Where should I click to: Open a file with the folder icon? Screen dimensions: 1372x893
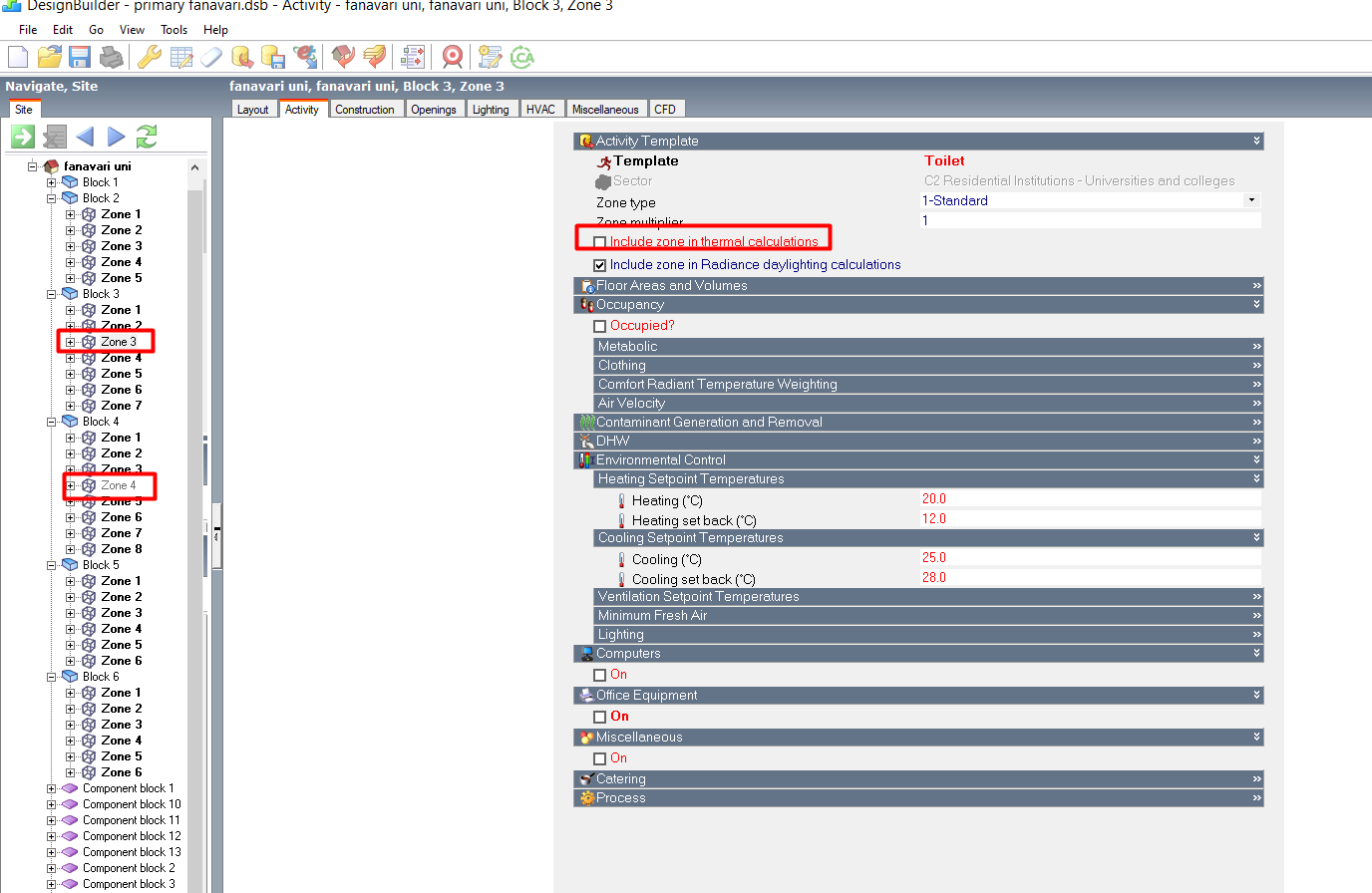pyautogui.click(x=49, y=57)
